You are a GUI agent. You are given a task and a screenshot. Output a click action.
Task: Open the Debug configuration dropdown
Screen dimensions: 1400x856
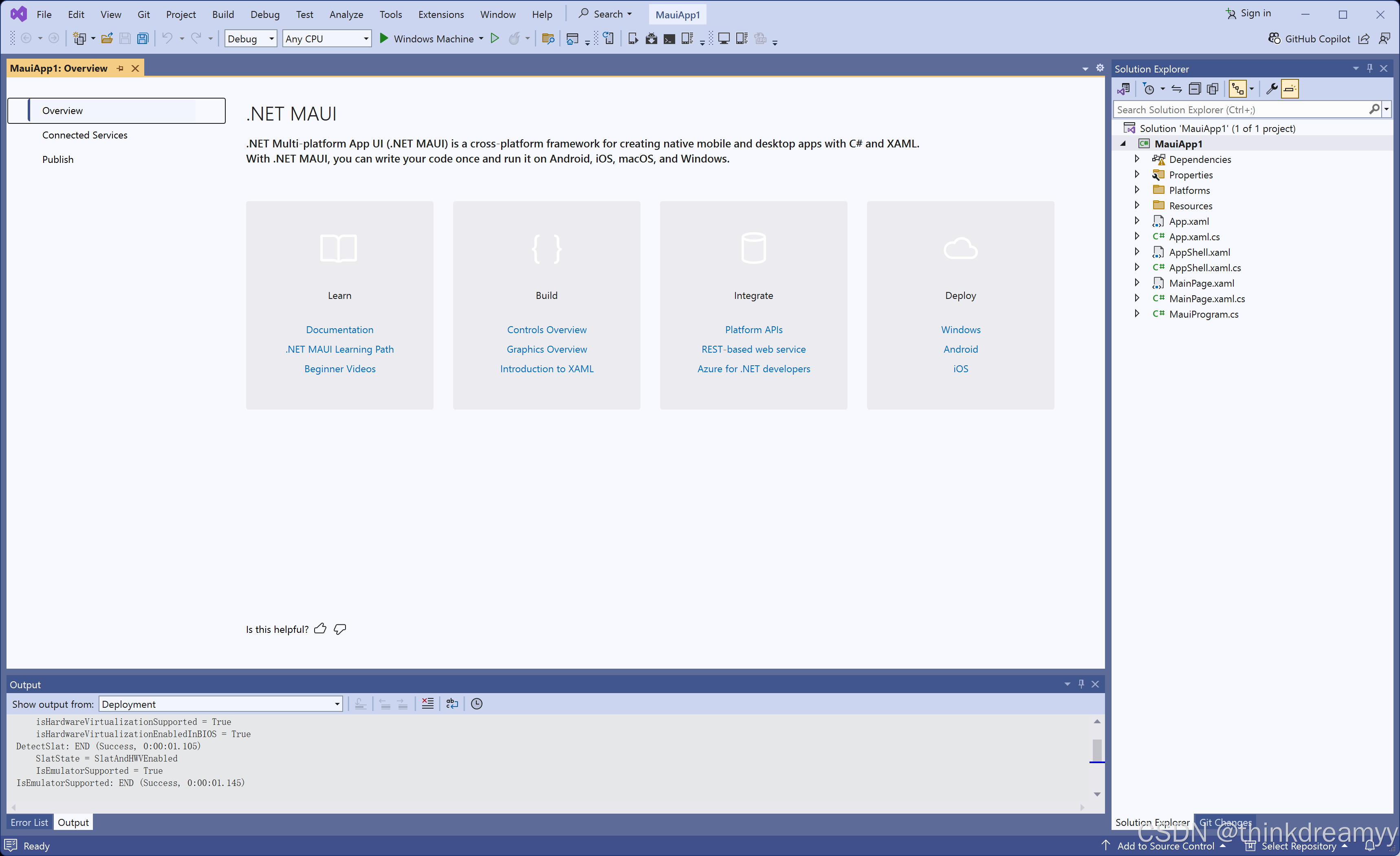click(251, 39)
